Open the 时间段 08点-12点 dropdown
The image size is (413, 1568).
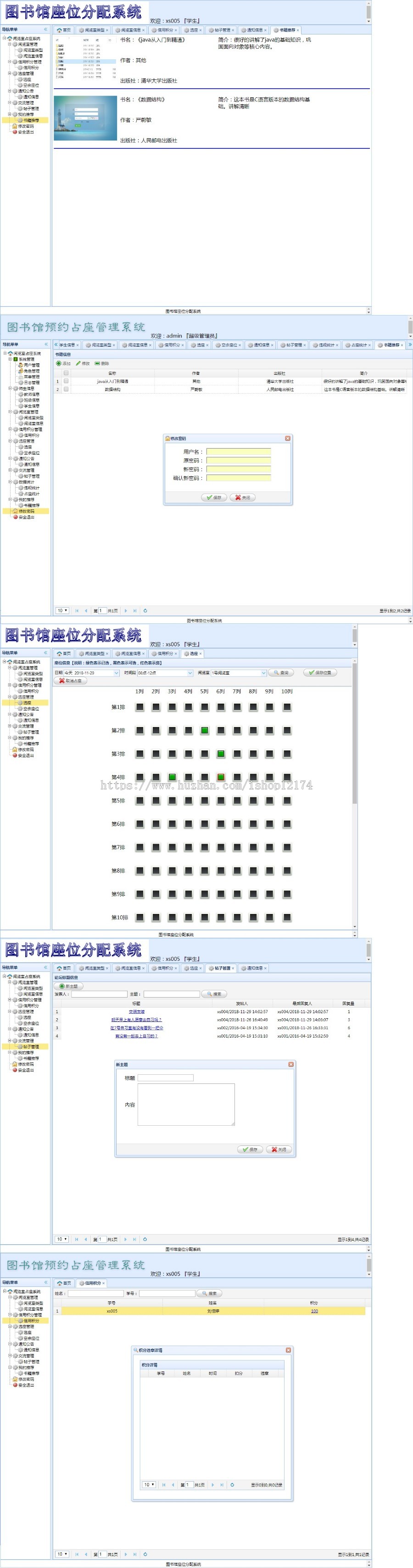(190, 673)
